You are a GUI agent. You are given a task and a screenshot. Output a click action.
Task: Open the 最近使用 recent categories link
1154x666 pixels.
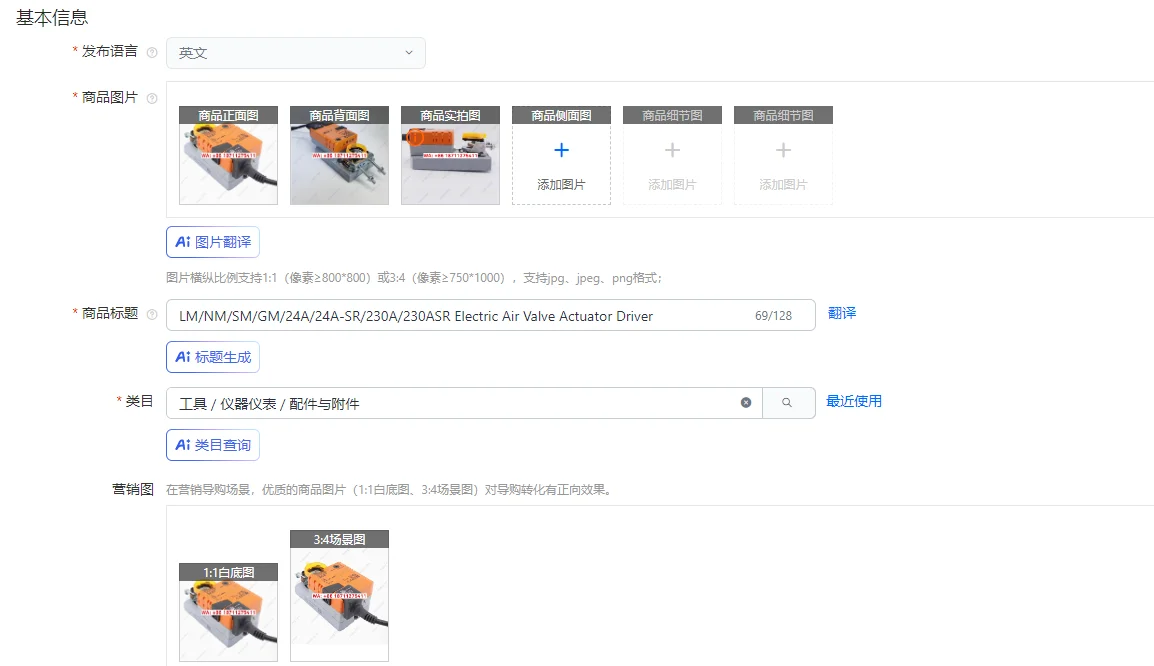pos(854,401)
